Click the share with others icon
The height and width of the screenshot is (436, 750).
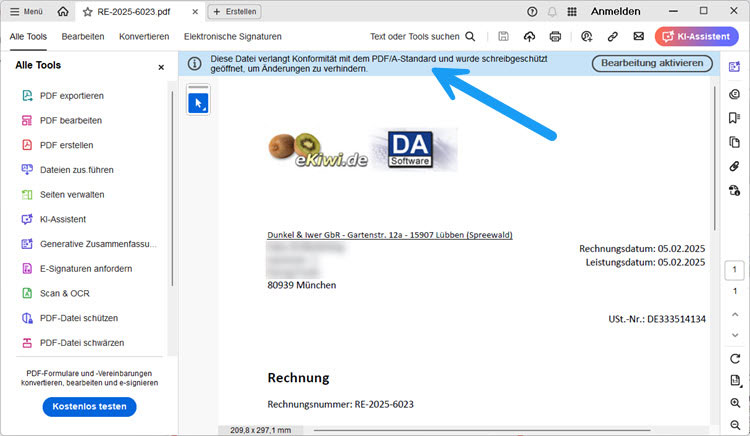pyautogui.click(x=586, y=36)
